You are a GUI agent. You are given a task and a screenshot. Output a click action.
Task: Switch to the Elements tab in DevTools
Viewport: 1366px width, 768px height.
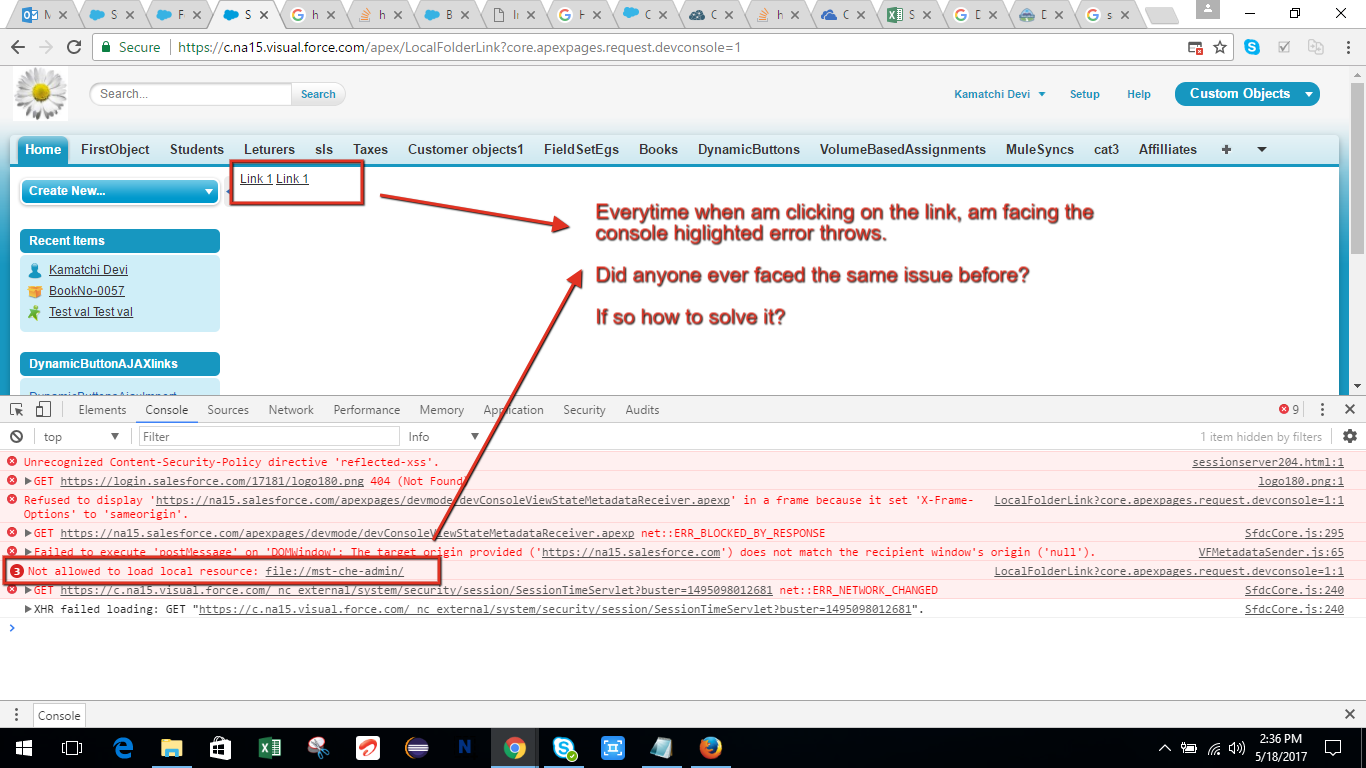click(102, 409)
